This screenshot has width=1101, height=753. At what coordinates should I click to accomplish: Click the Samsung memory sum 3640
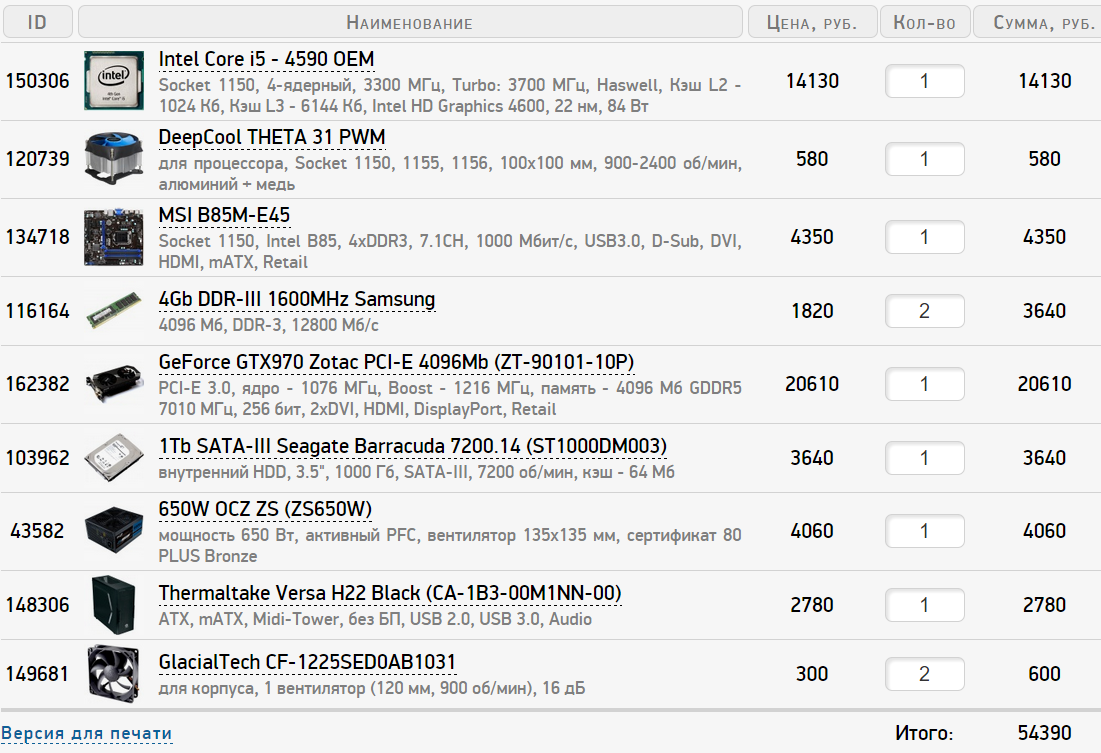pyautogui.click(x=1045, y=310)
